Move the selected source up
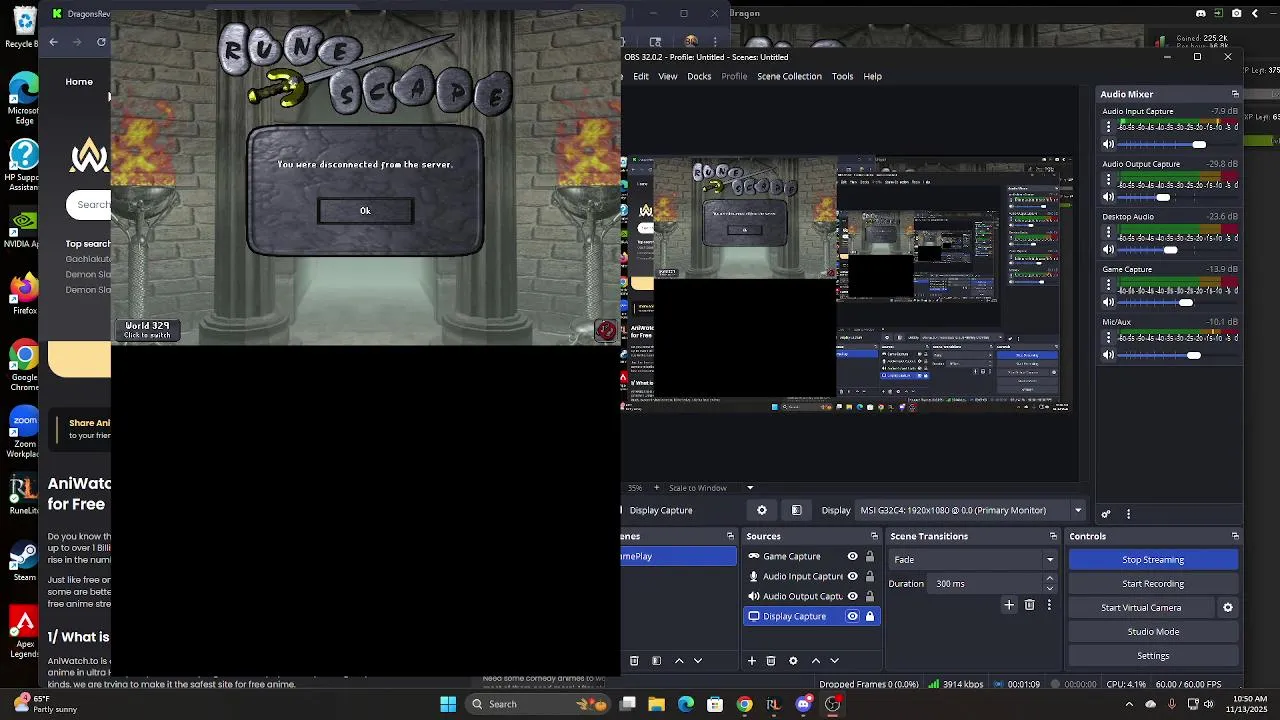1280x720 pixels. click(816, 661)
